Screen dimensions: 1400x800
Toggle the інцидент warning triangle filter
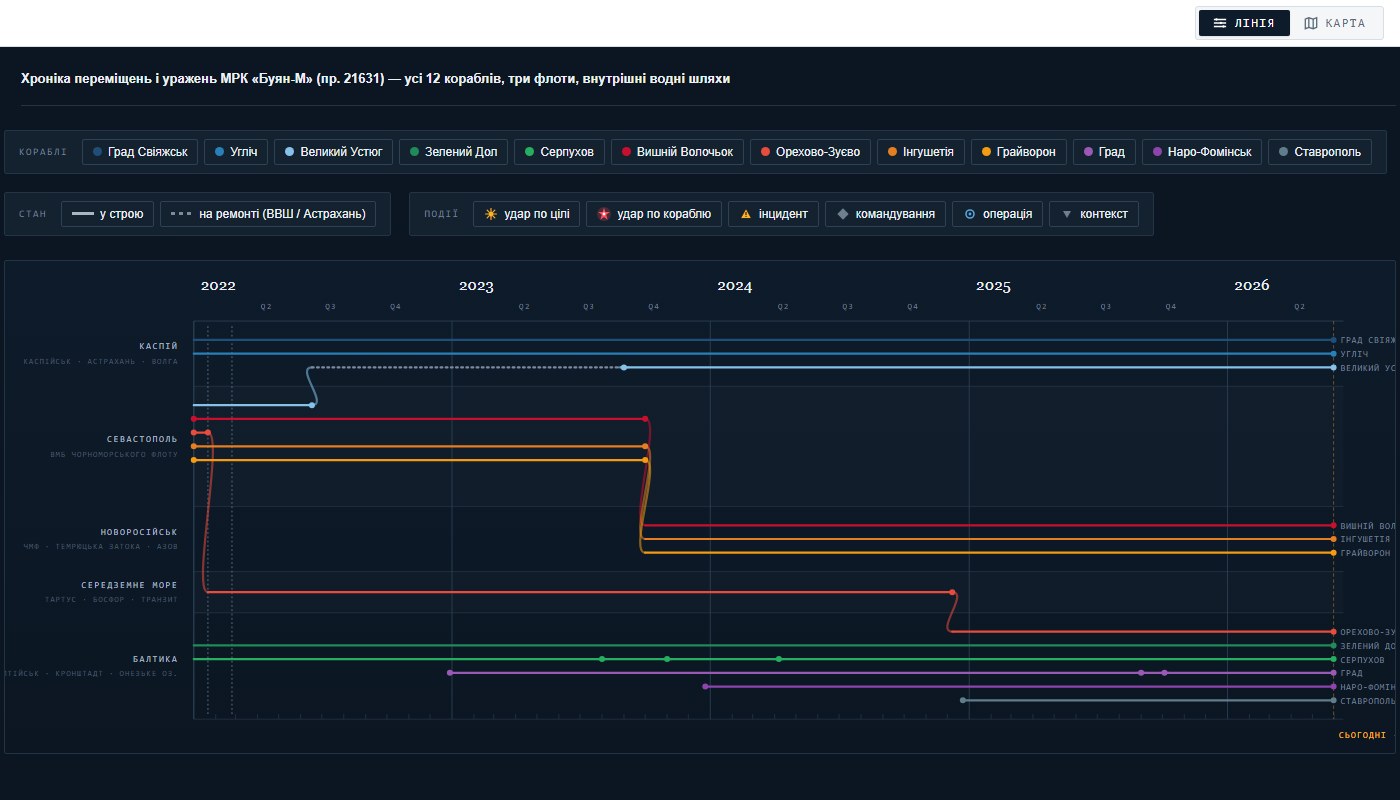774,214
